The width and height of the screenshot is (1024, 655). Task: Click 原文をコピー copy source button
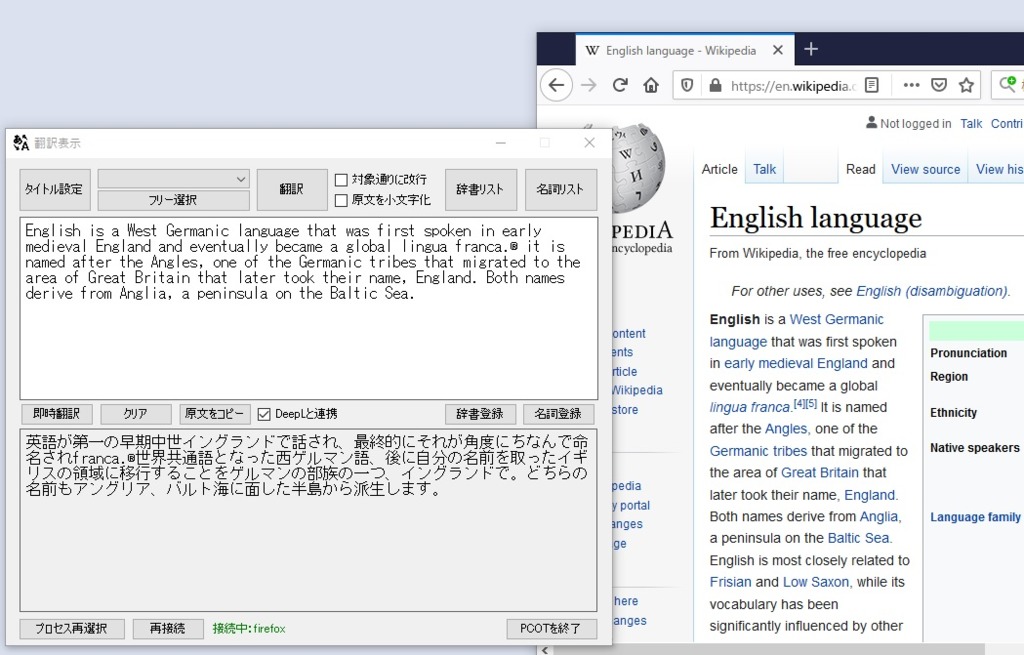(x=214, y=414)
